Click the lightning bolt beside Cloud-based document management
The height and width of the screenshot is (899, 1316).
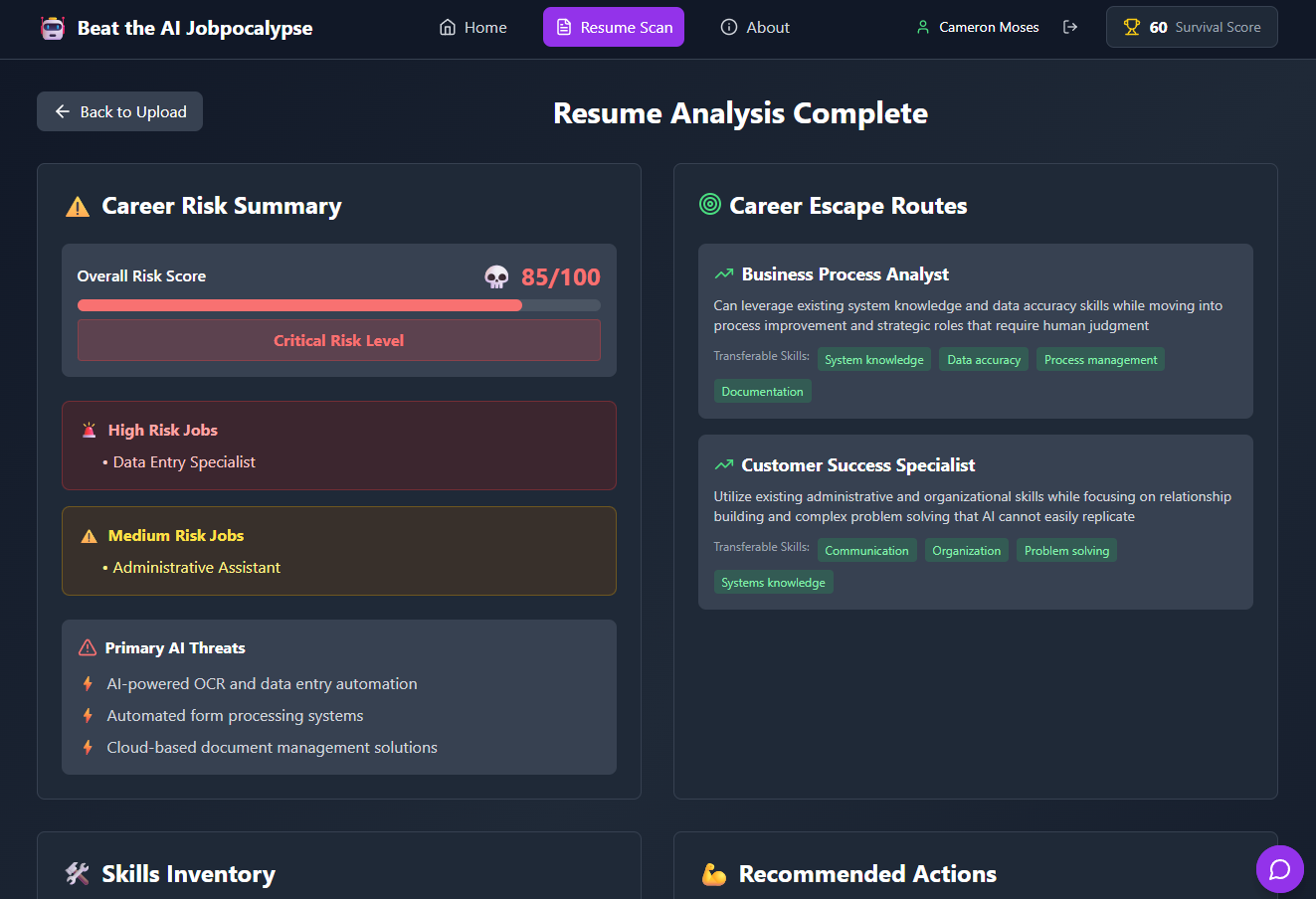click(x=88, y=748)
